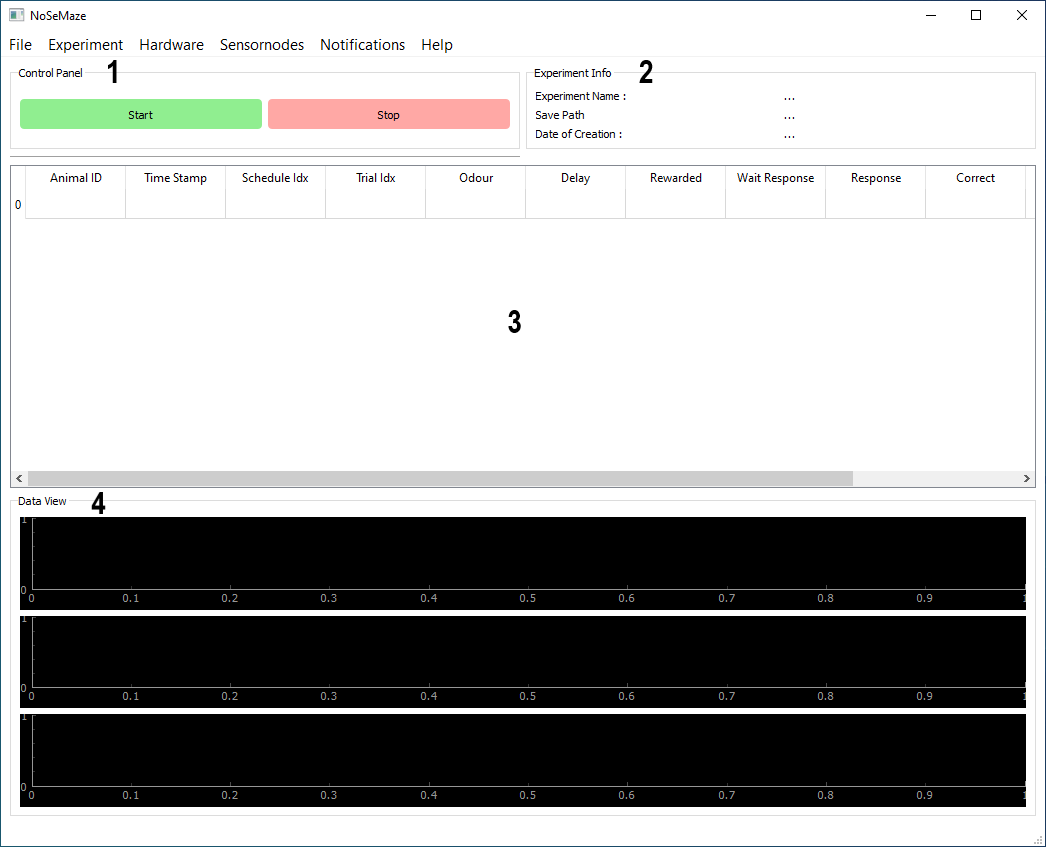Open the File menu
The image size is (1046, 847).
point(20,45)
